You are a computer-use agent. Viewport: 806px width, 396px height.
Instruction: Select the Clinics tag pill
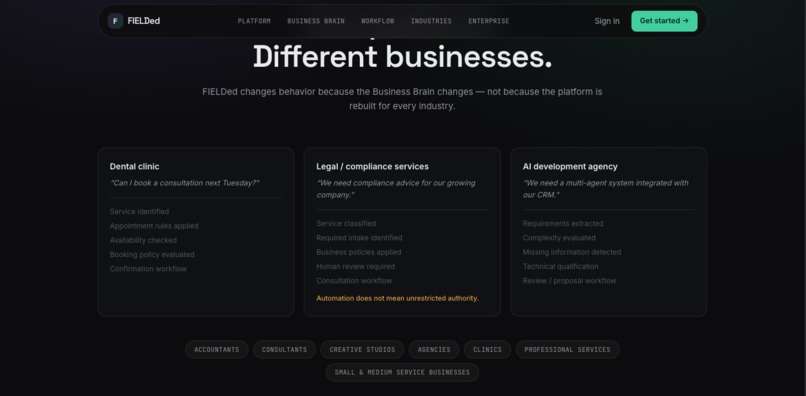coord(487,350)
